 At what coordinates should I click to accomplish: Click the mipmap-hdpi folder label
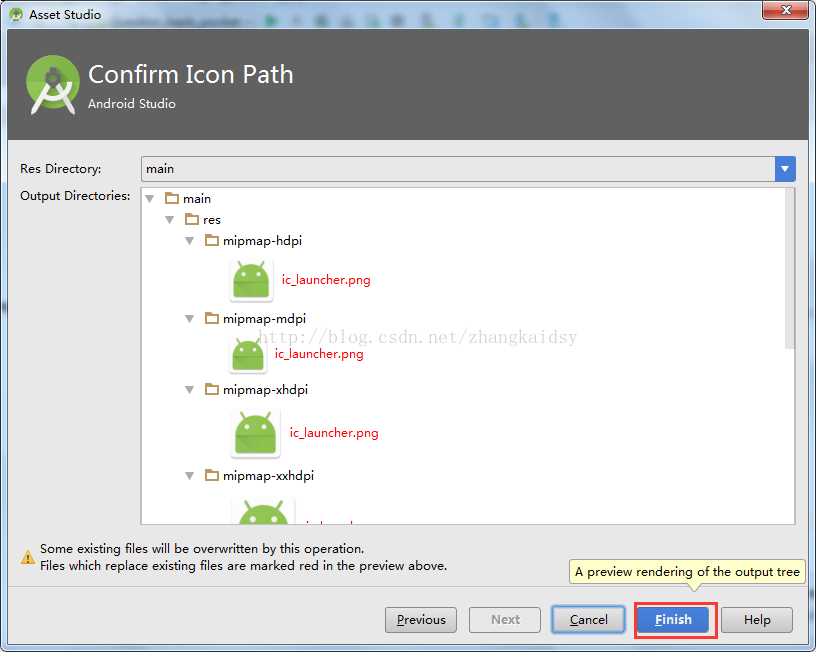click(262, 241)
